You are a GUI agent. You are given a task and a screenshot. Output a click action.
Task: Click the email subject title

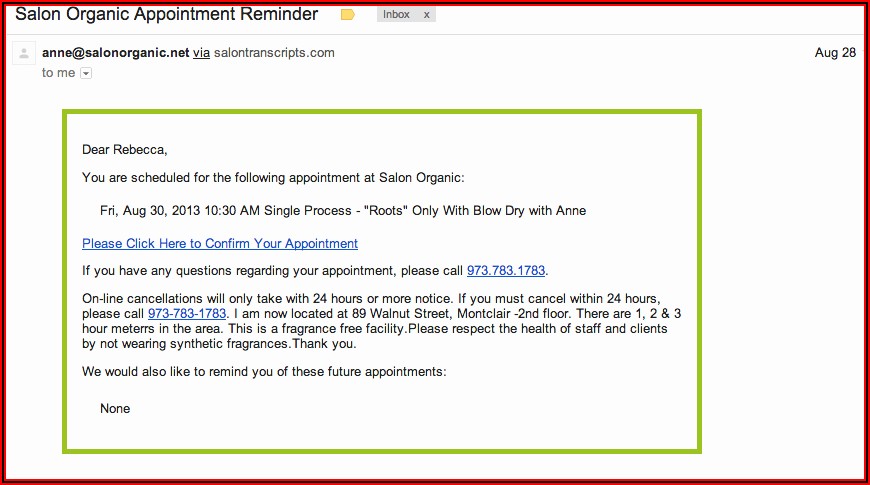(167, 14)
